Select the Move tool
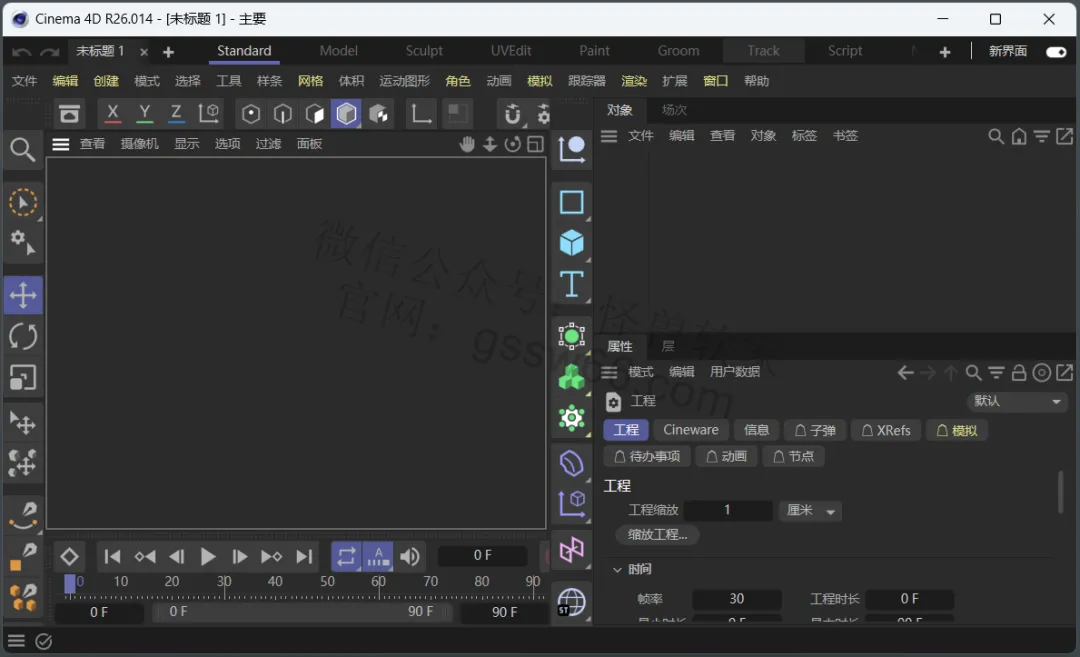The width and height of the screenshot is (1080, 657). click(23, 295)
